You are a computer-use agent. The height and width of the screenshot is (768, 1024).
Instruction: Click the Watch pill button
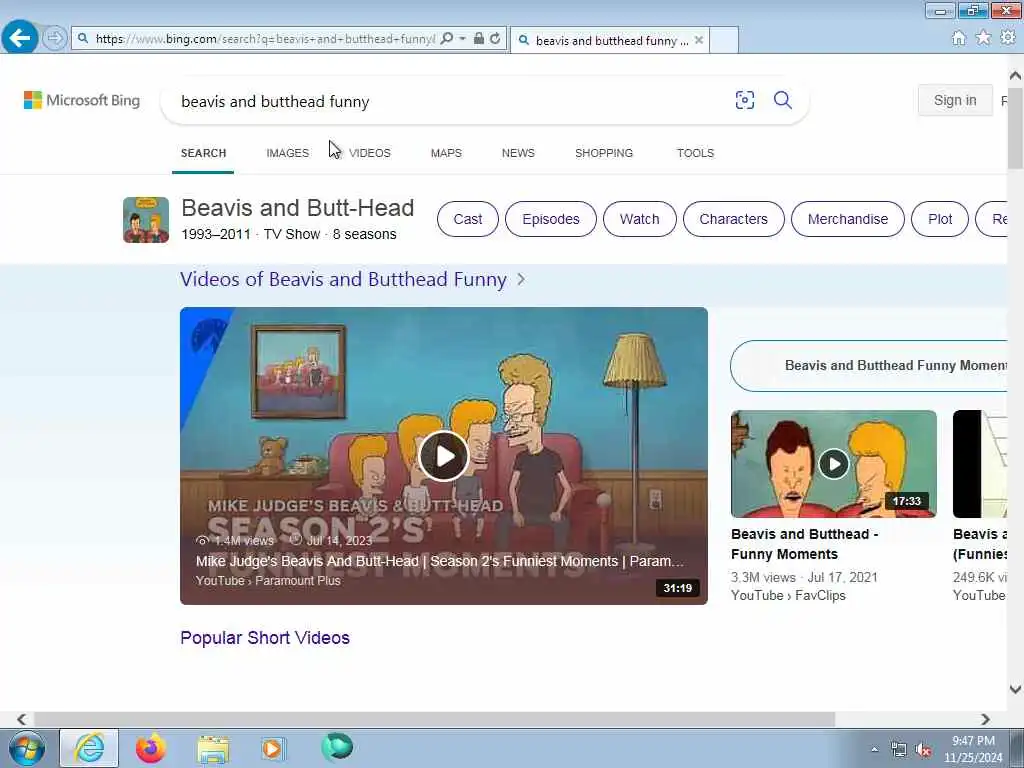(639, 219)
